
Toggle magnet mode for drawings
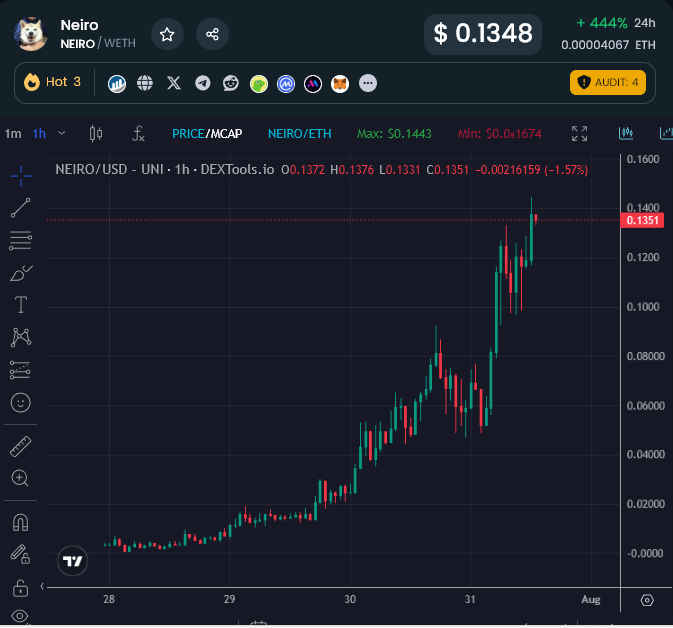21,522
